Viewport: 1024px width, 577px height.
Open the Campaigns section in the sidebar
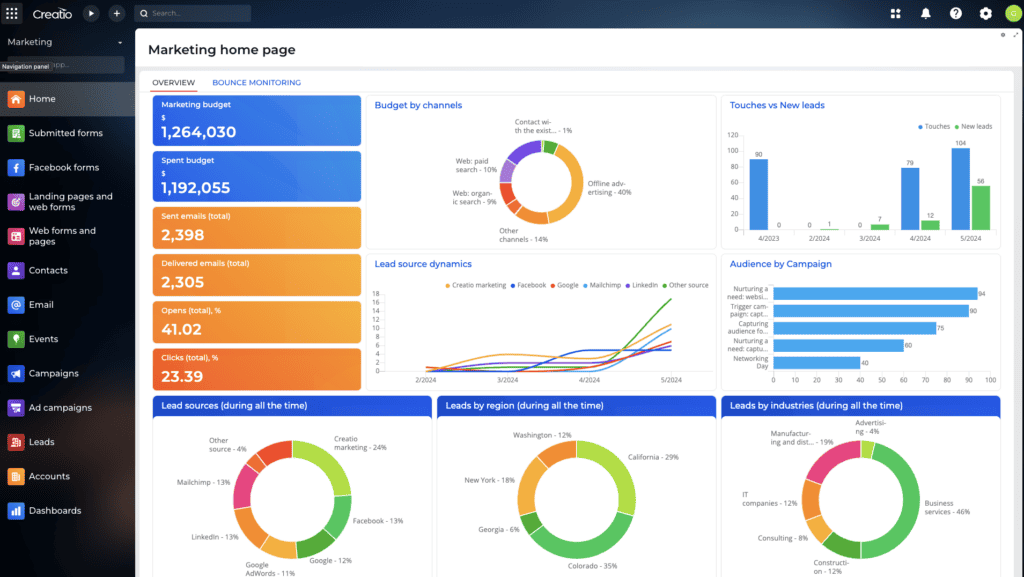tap(57, 374)
